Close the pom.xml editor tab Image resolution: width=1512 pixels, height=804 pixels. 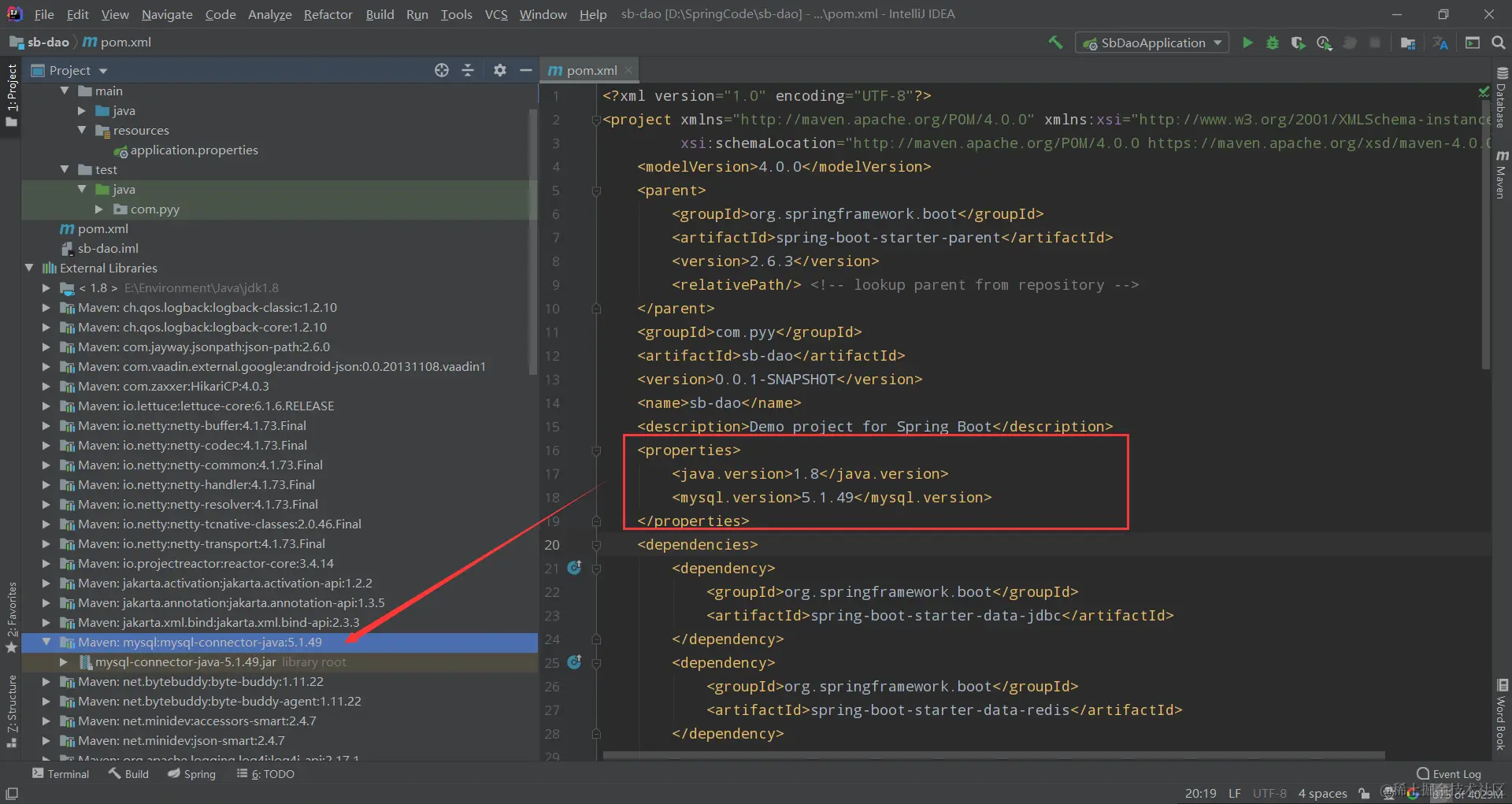click(628, 70)
